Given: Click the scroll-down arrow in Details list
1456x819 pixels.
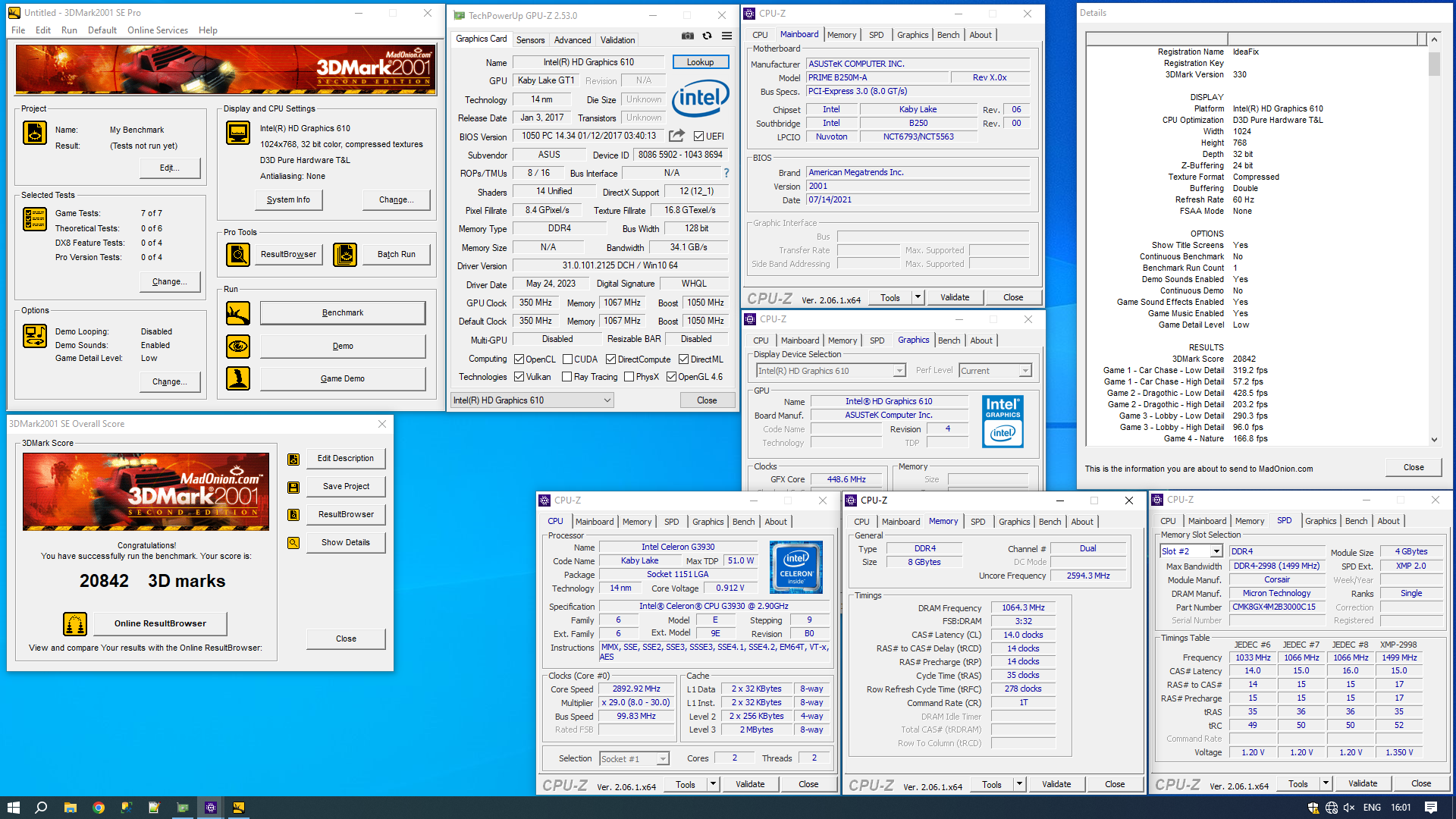Looking at the screenshot, I should pos(1434,440).
